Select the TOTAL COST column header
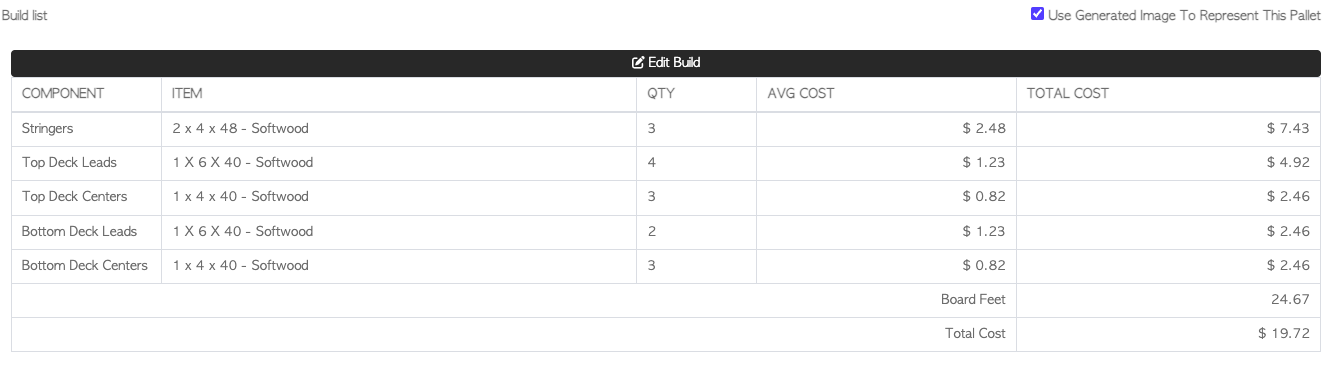The width and height of the screenshot is (1335, 369). [1068, 94]
